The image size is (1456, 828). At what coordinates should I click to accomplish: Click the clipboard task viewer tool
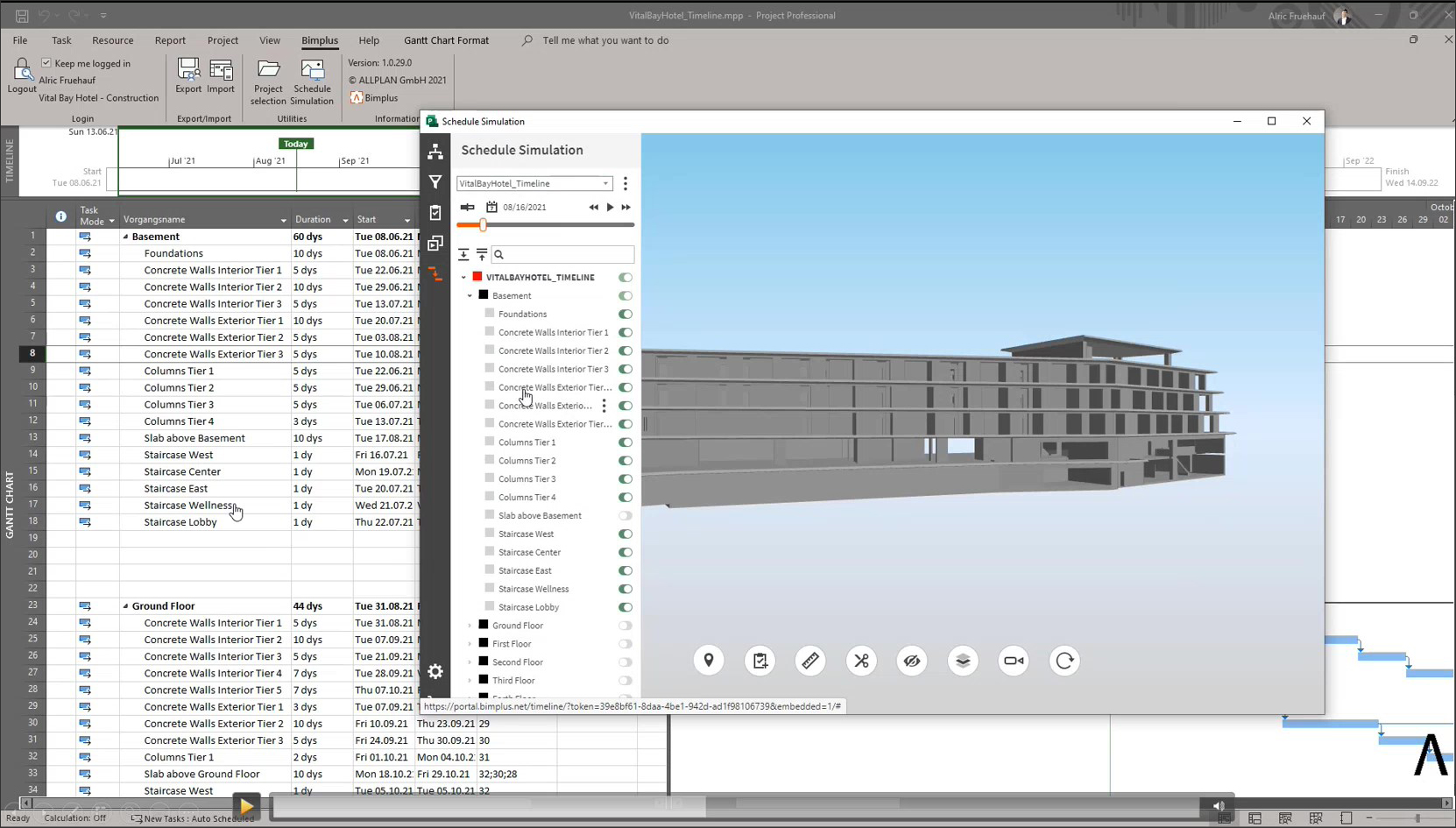(x=760, y=661)
